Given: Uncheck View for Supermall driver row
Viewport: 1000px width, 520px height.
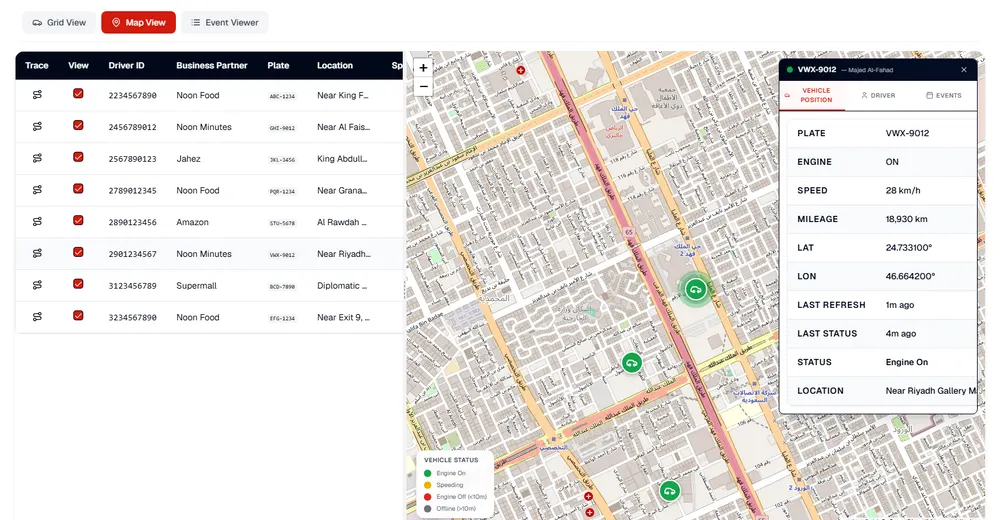Looking at the screenshot, I should [x=78, y=283].
